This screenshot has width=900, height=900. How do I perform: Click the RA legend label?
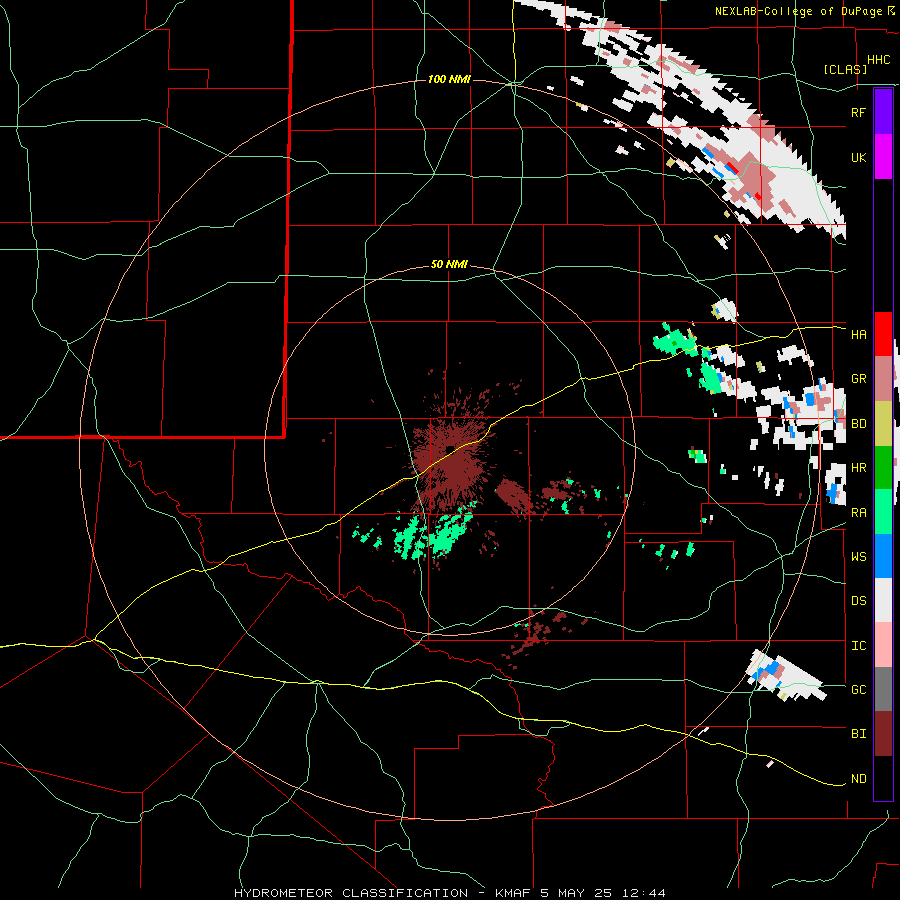(858, 513)
